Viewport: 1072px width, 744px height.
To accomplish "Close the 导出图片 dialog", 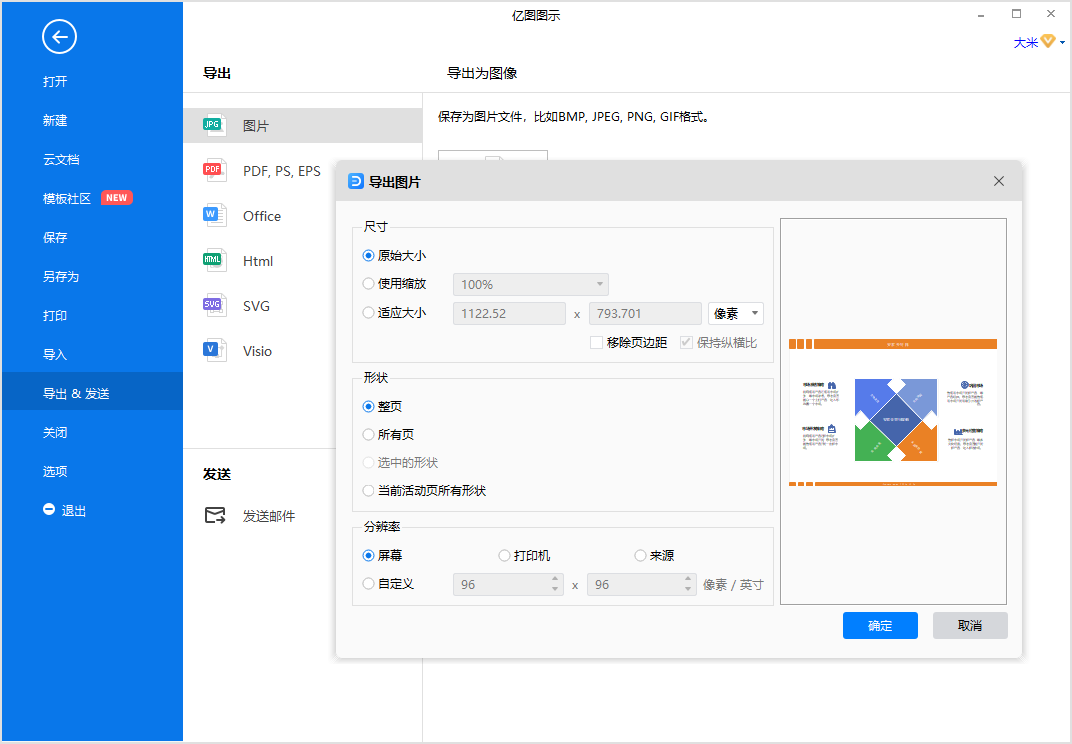I will coord(999,181).
